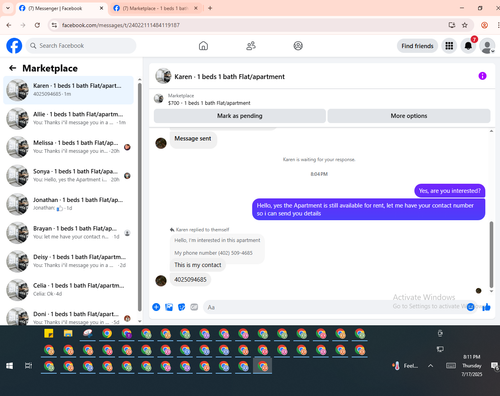Click the address bar URL
This screenshot has width=500, height=396.
121,25
